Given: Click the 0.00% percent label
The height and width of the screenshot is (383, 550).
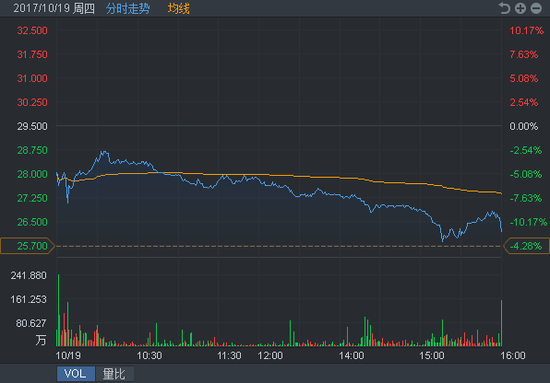Looking at the screenshot, I should tap(524, 126).
